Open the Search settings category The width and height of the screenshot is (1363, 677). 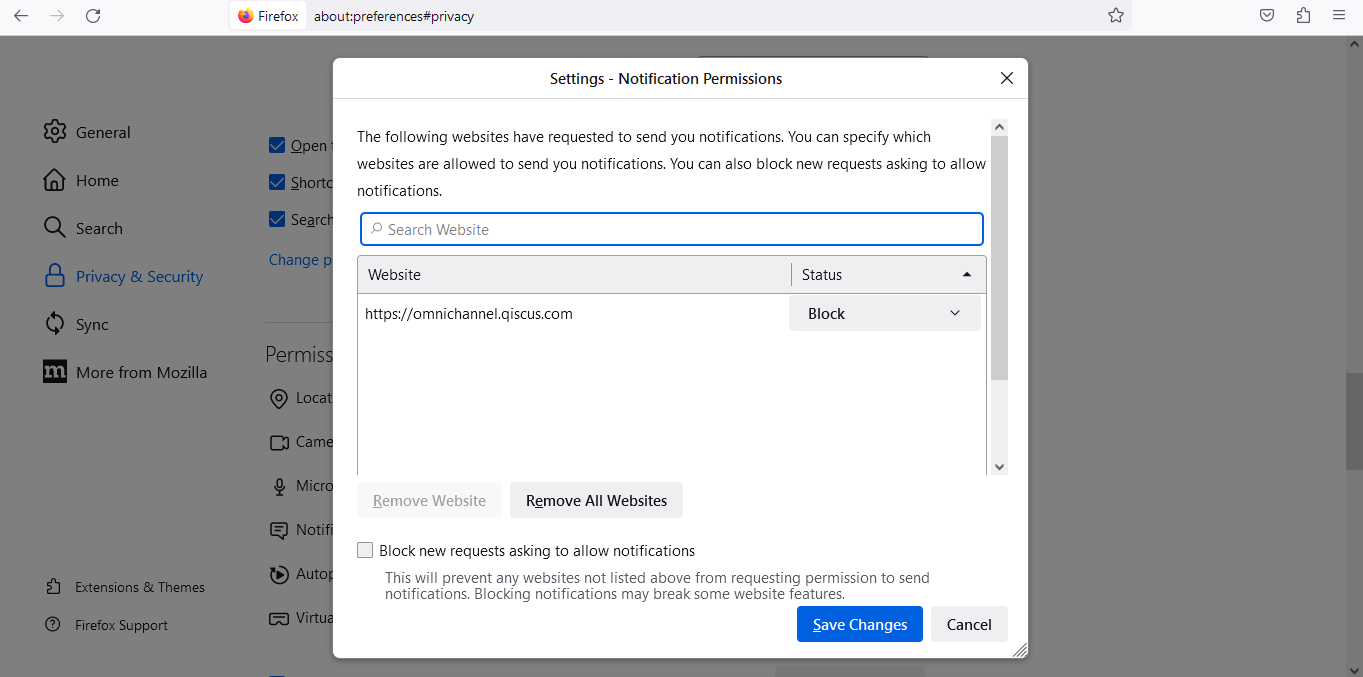pyautogui.click(x=99, y=228)
